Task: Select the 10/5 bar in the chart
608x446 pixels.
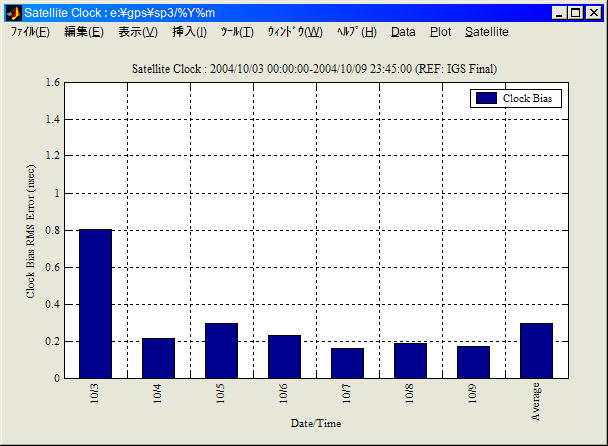Action: [x=221, y=350]
